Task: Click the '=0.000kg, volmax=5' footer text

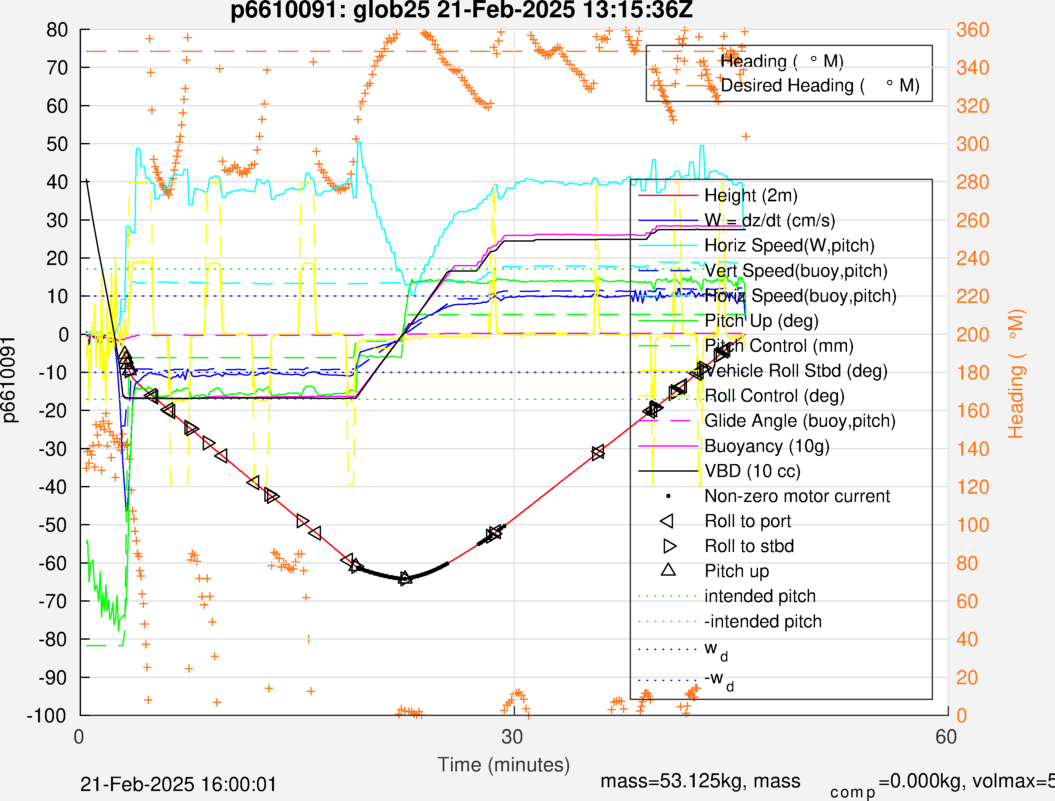Action: (x=967, y=781)
